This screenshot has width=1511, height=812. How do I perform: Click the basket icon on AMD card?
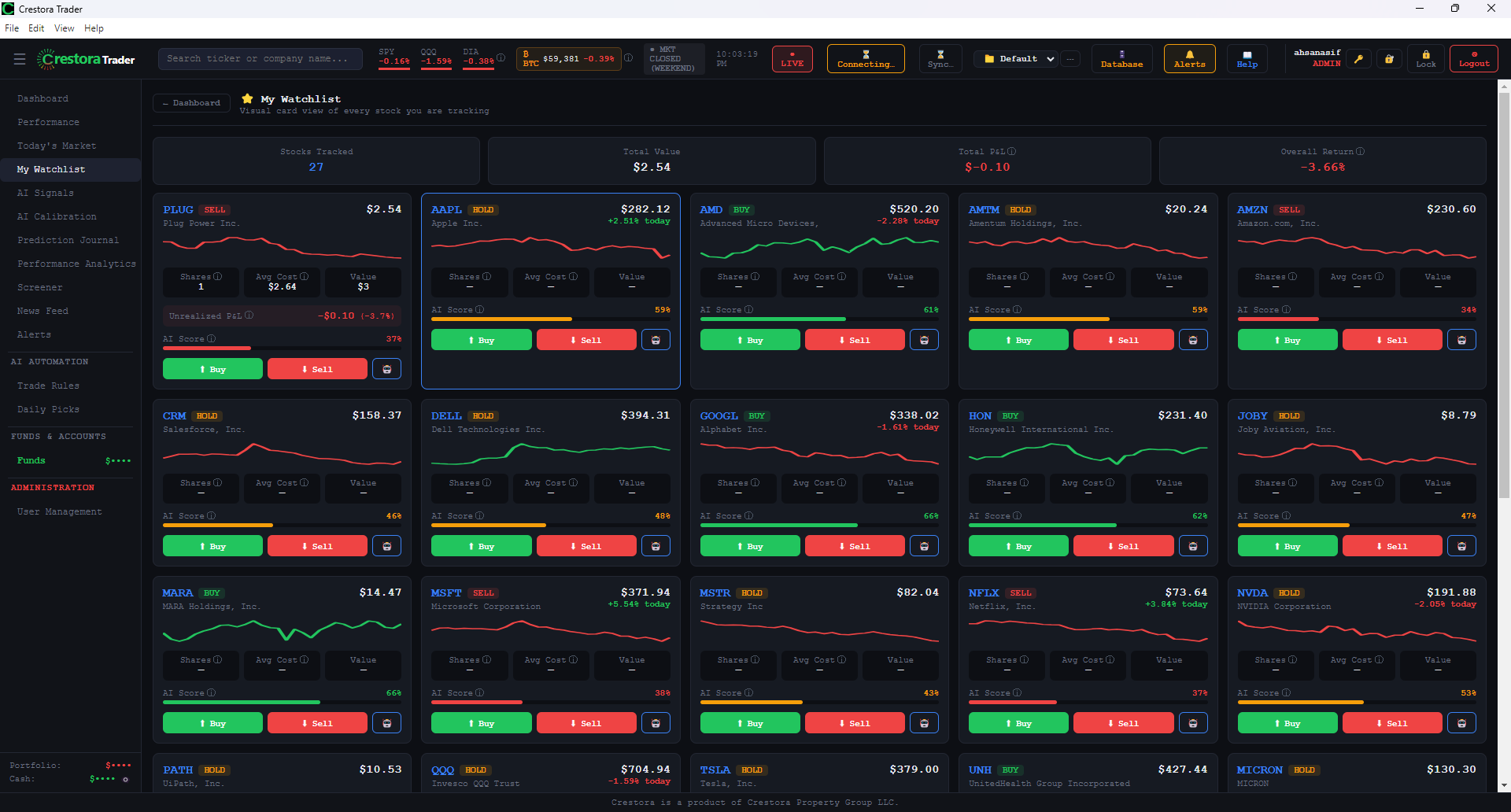(x=924, y=340)
